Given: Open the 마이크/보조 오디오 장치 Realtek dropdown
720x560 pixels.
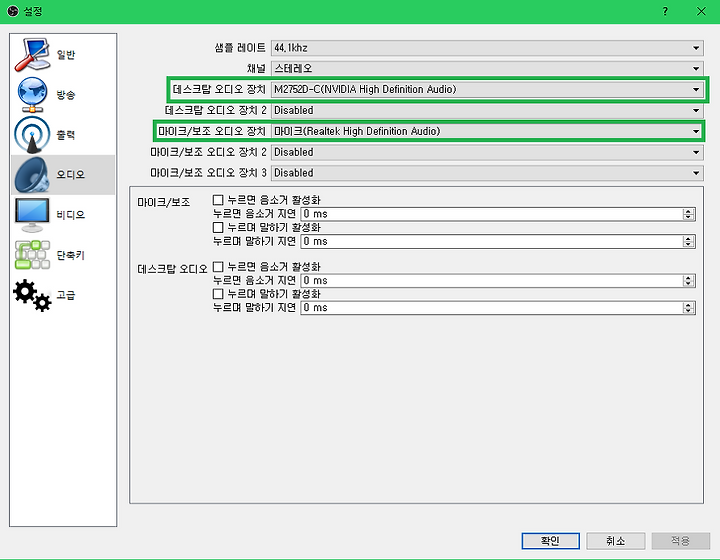Looking at the screenshot, I should point(487,131).
